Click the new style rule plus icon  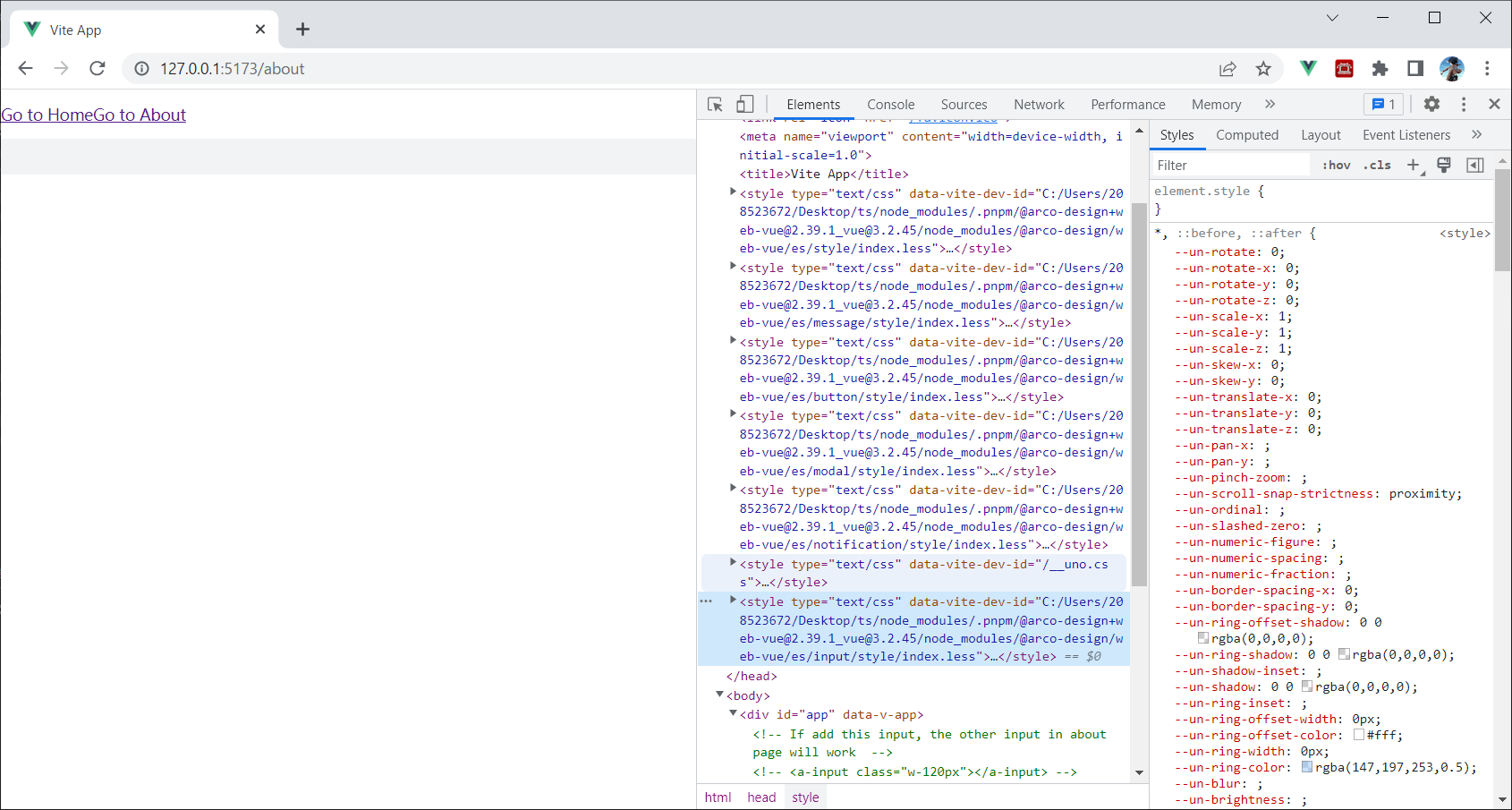pos(1414,165)
